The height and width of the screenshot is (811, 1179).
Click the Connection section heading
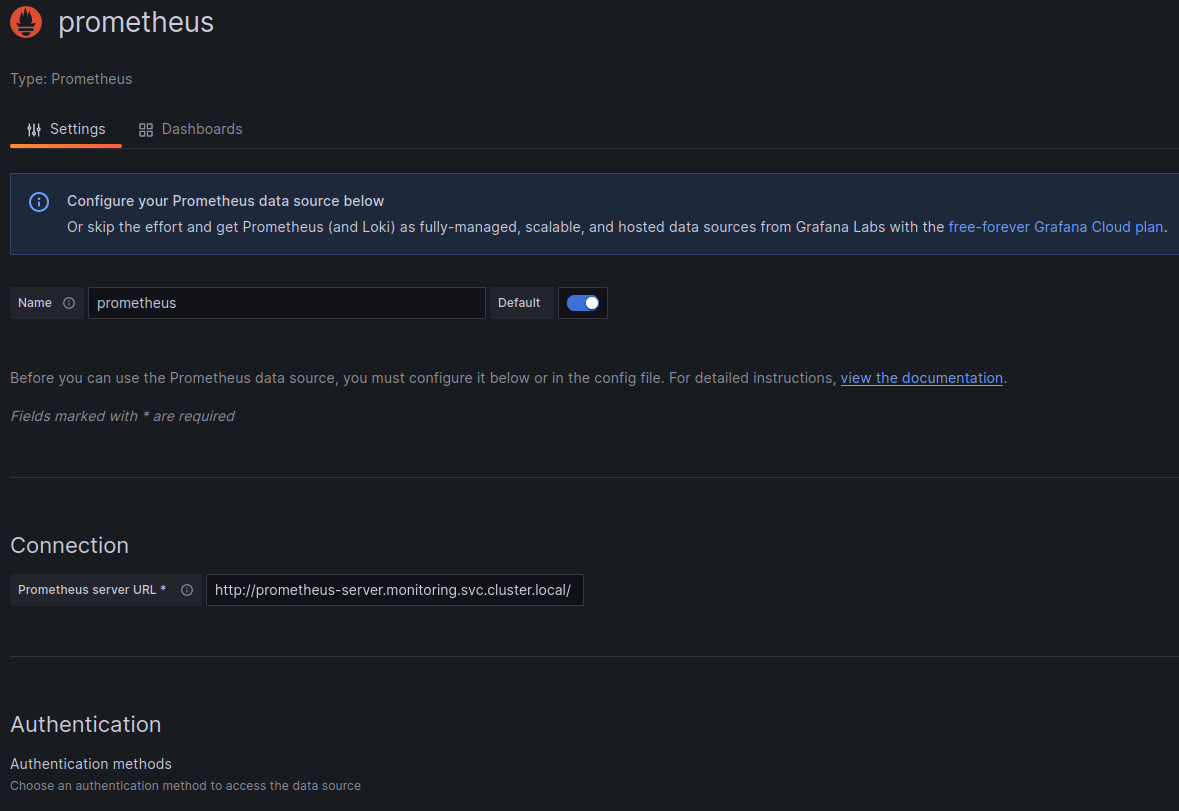click(x=69, y=545)
